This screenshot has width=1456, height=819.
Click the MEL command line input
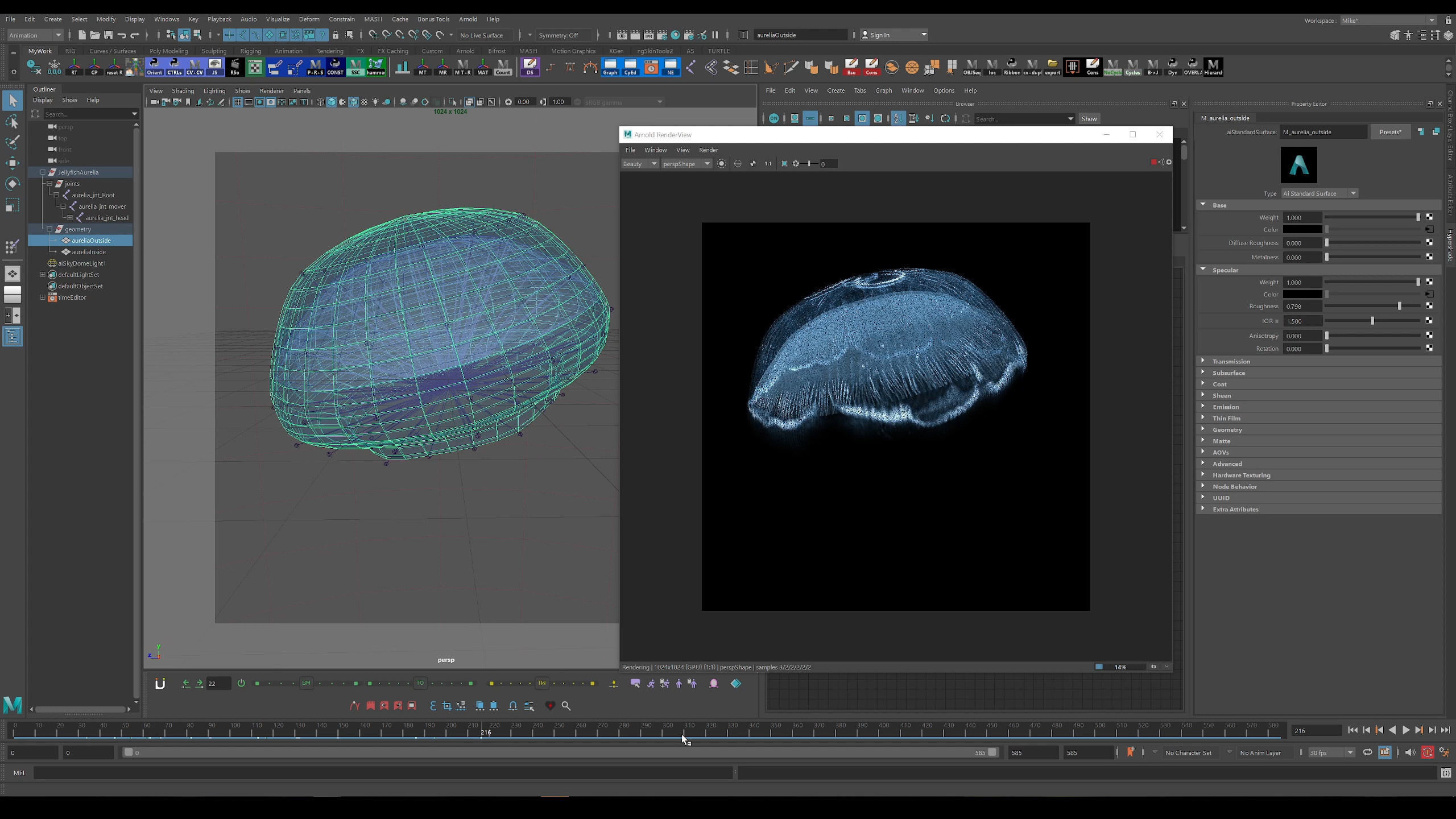(x=383, y=773)
